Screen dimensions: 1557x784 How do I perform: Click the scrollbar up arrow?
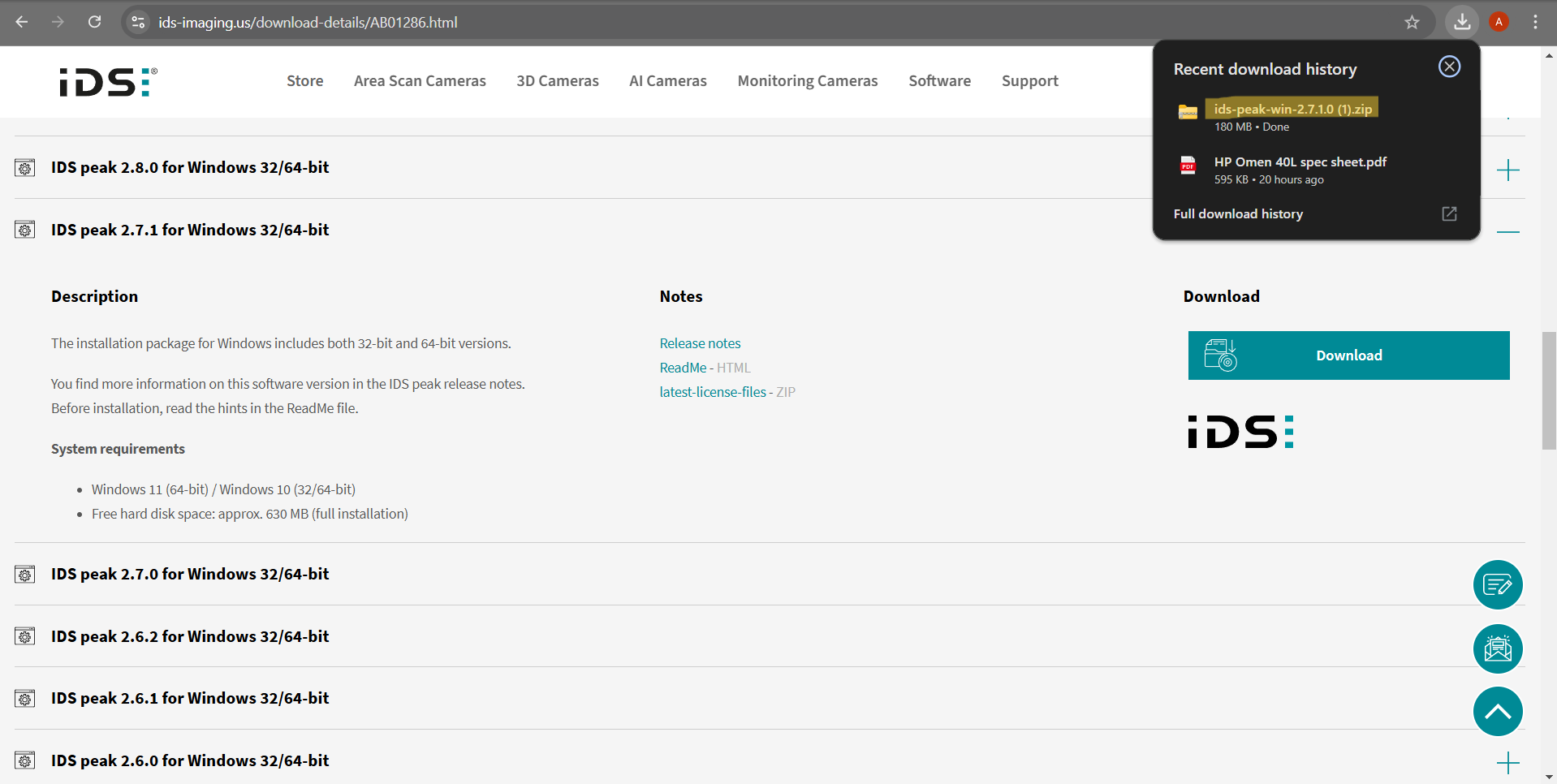[x=1549, y=55]
